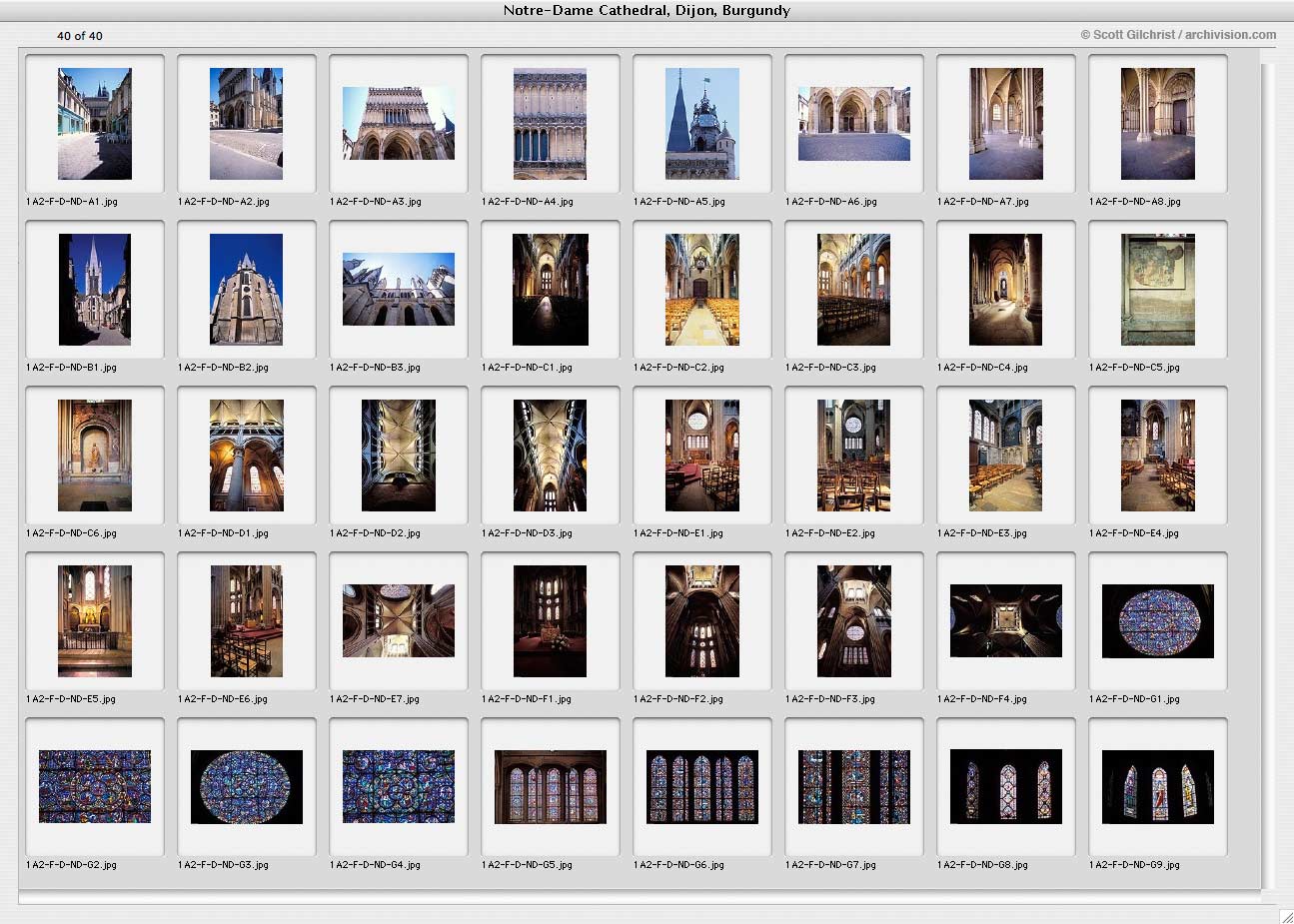
Task: Click filename label 1A2-F-D-ND-B1.jpg
Action: tap(71, 368)
